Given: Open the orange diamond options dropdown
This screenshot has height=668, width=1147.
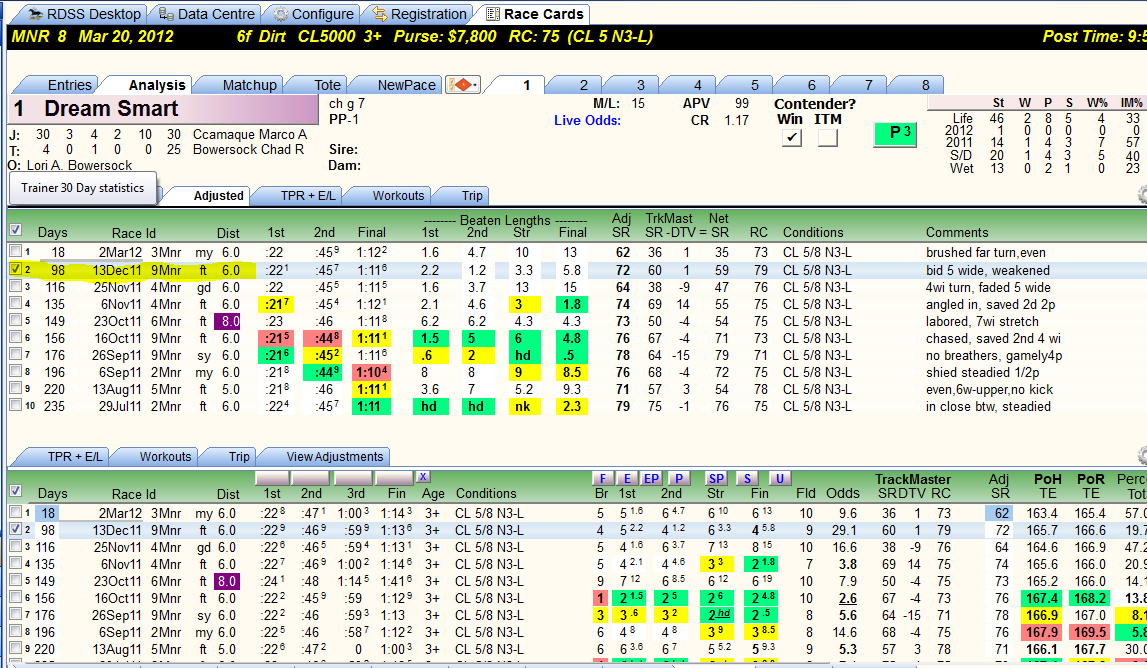Looking at the screenshot, I should click(463, 85).
